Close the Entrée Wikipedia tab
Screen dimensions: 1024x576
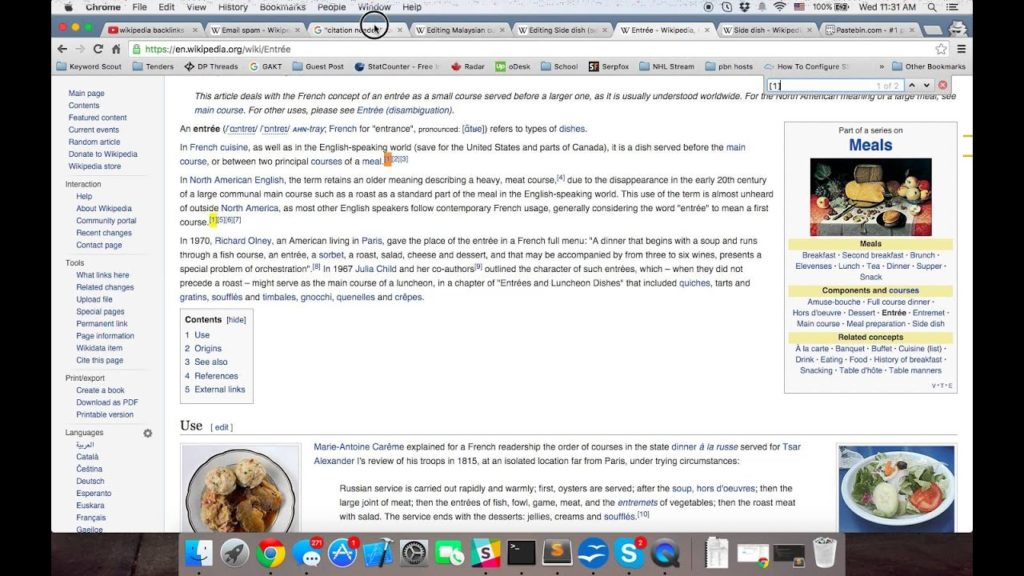click(707, 30)
